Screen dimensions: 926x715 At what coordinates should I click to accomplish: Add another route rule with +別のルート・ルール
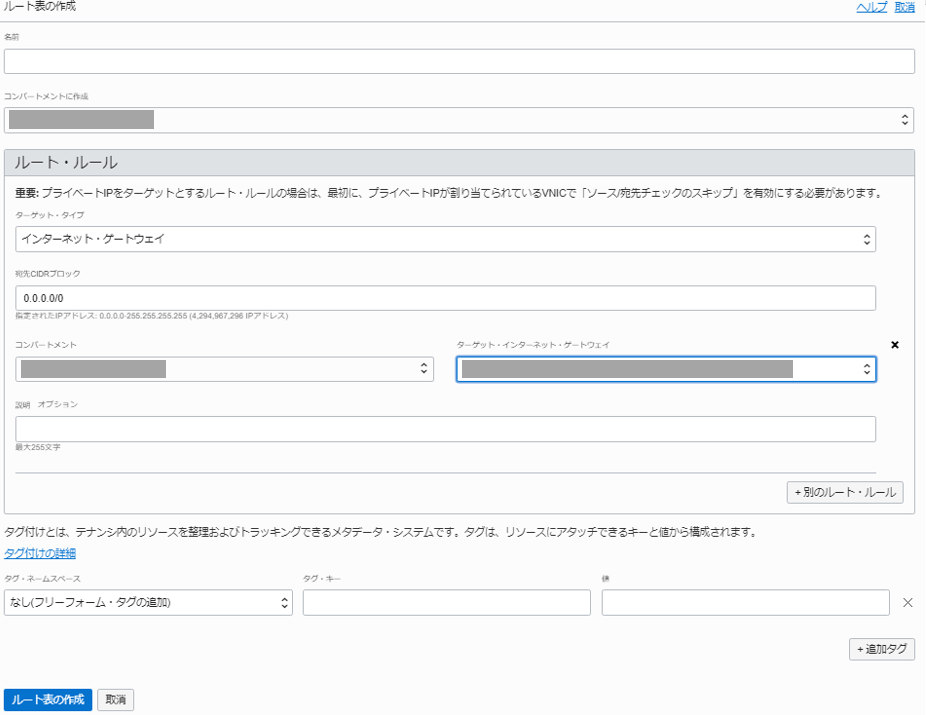pos(845,492)
